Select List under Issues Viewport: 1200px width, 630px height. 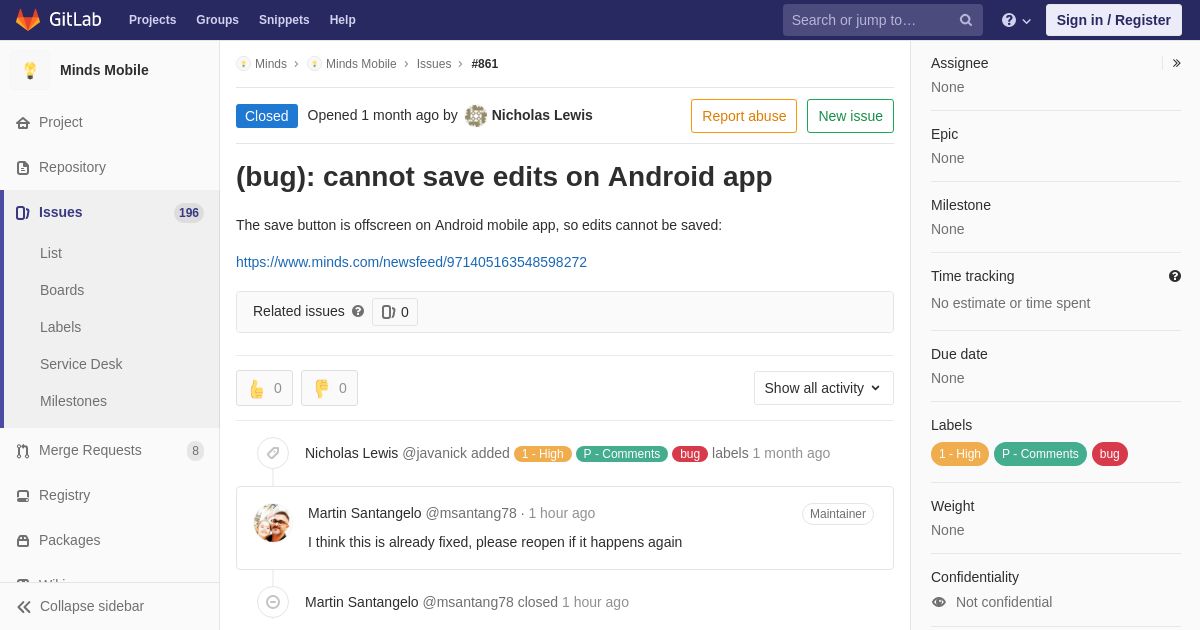coord(51,253)
